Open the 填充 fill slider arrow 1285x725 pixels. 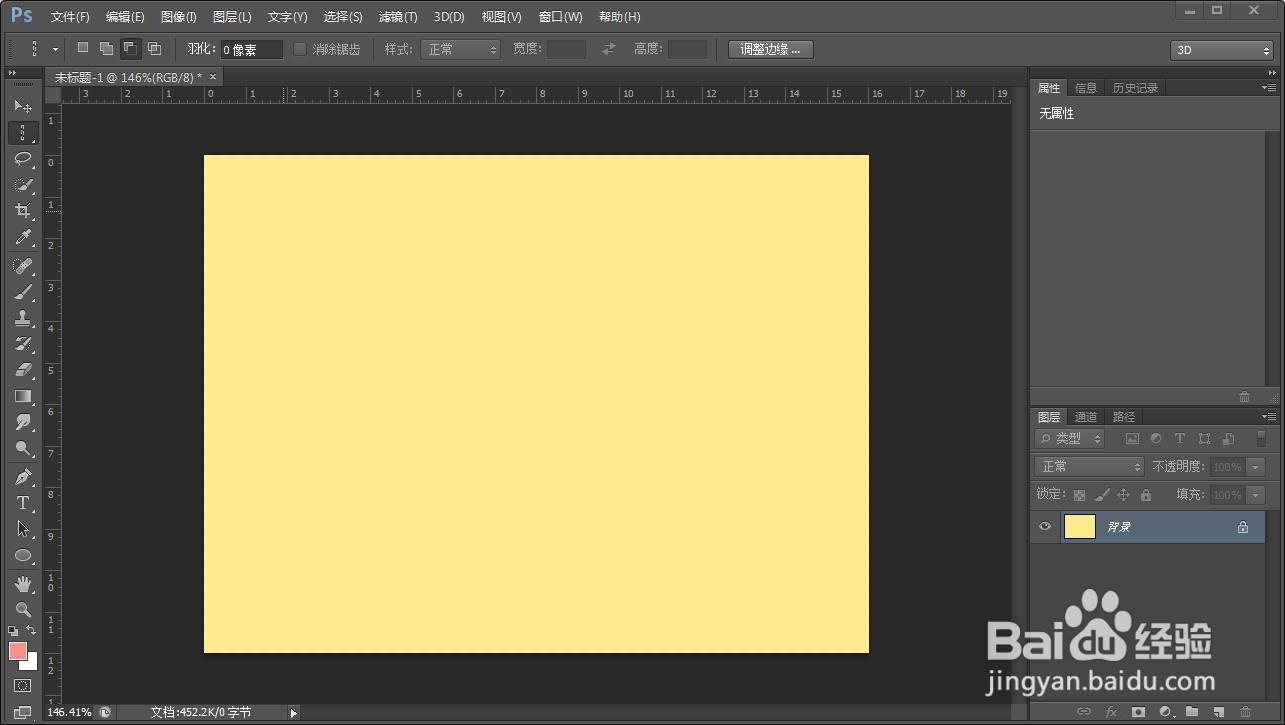[1256, 495]
